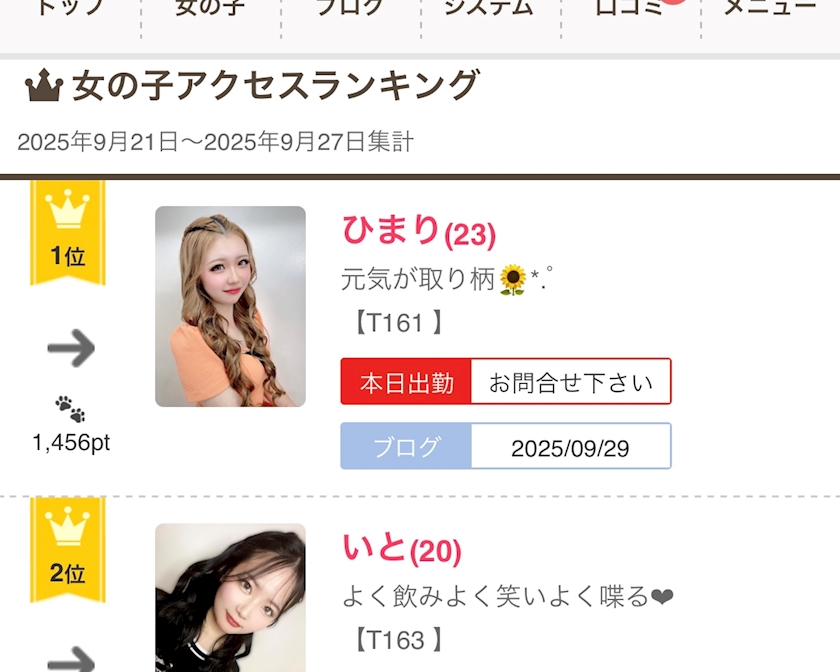Open the 女の子 tab
This screenshot has height=672, width=840.
[x=210, y=10]
